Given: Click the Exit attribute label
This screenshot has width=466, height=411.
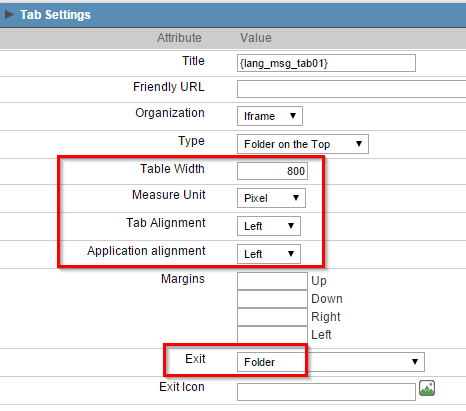Looking at the screenshot, I should click(x=195, y=359).
